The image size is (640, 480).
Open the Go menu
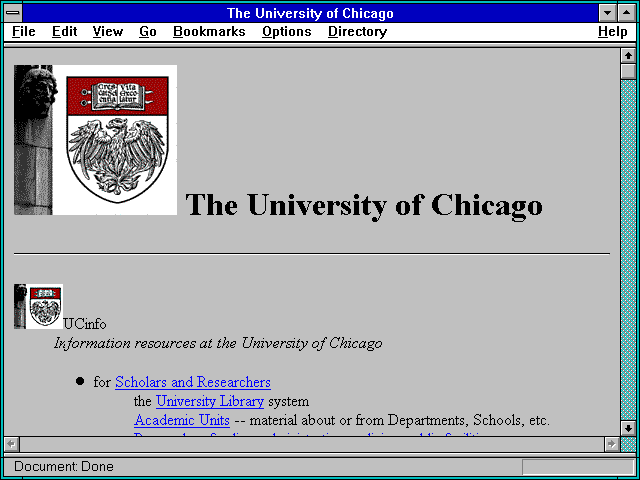click(148, 31)
